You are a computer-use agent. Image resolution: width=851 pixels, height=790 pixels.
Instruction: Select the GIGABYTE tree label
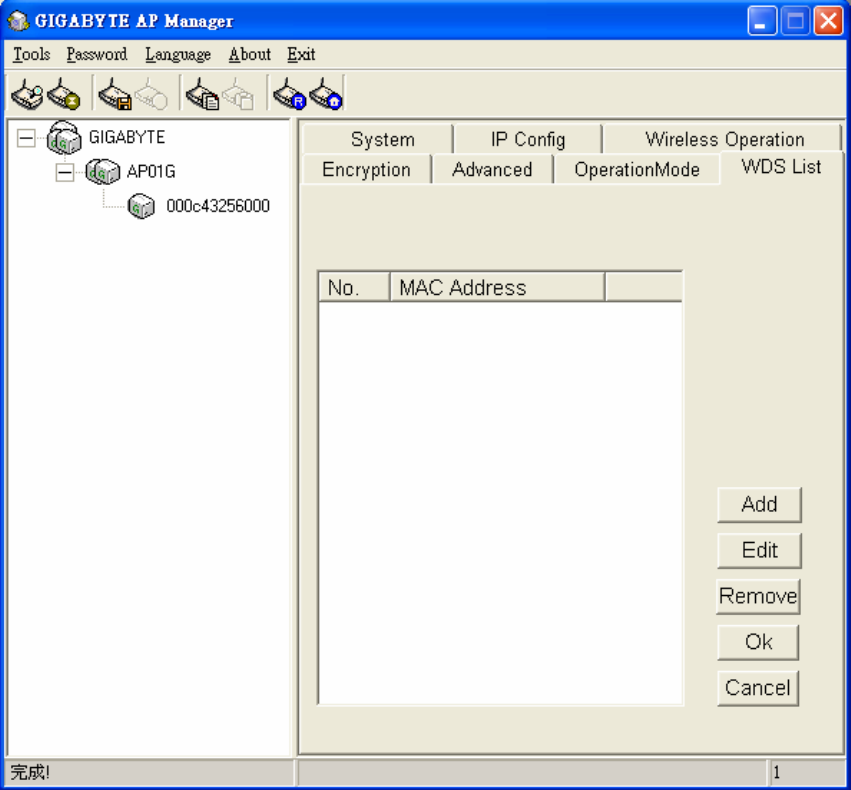coord(127,137)
